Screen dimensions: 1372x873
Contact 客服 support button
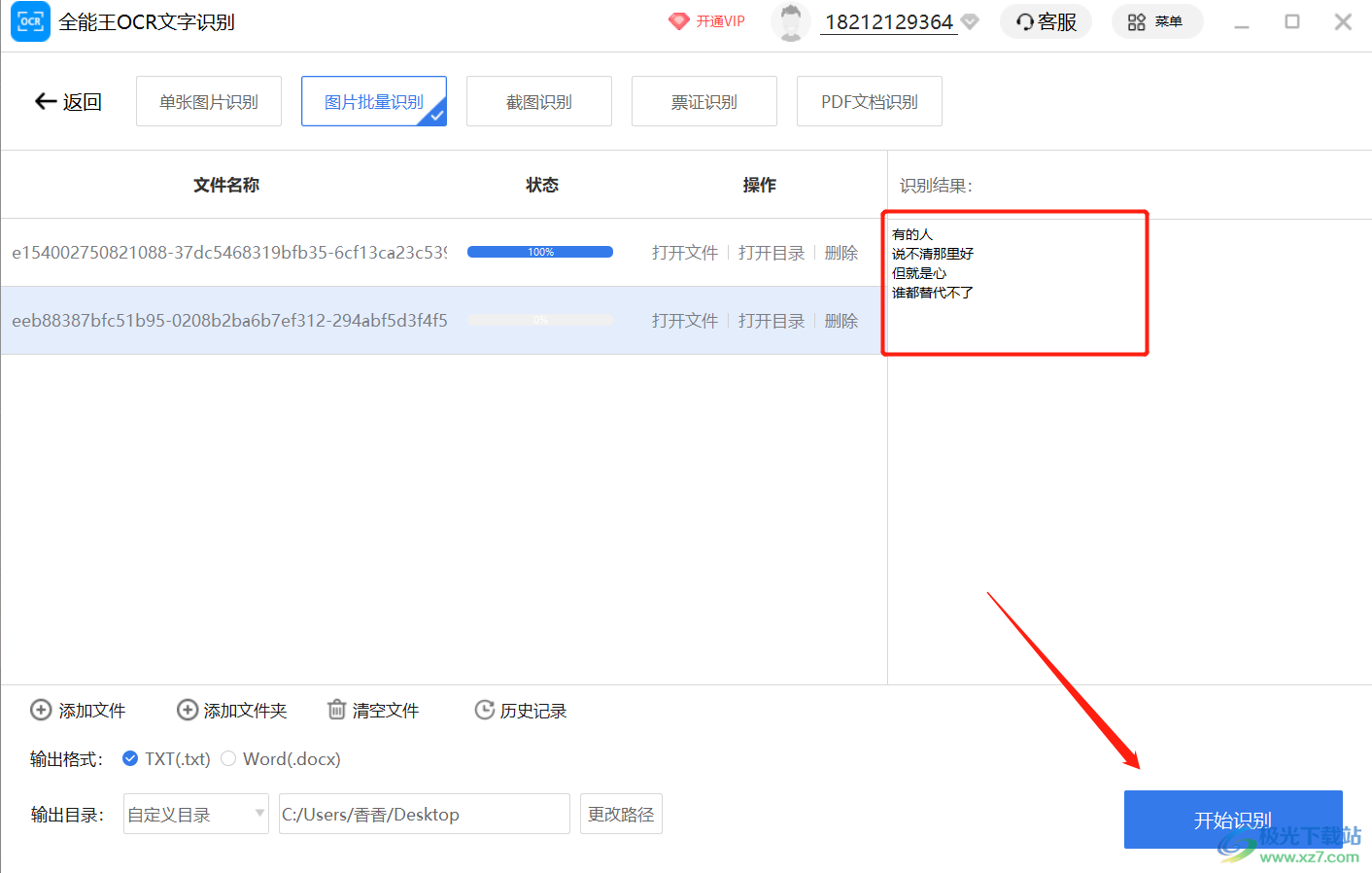(x=1046, y=21)
